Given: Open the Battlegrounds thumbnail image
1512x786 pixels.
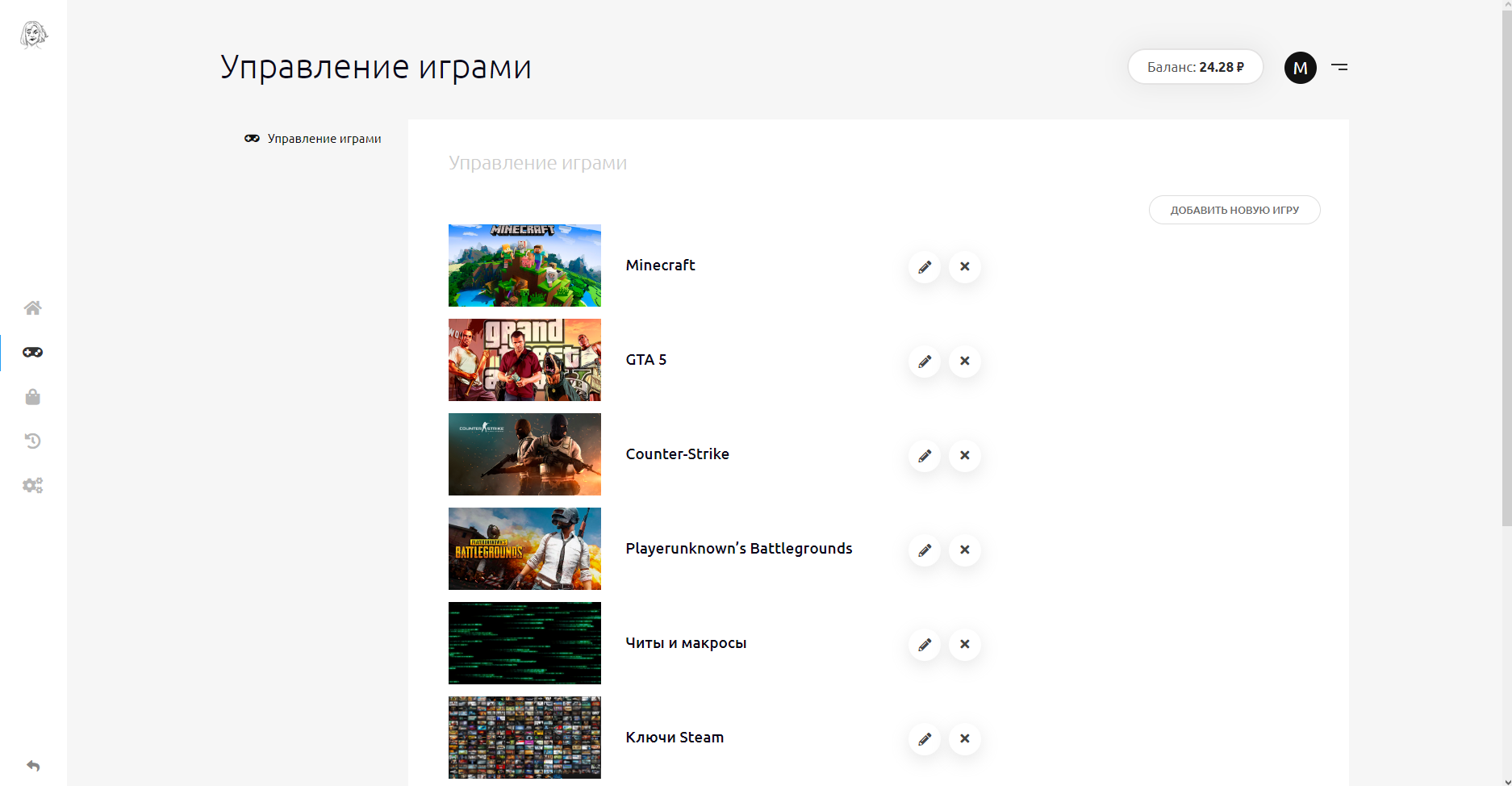Looking at the screenshot, I should 524,549.
